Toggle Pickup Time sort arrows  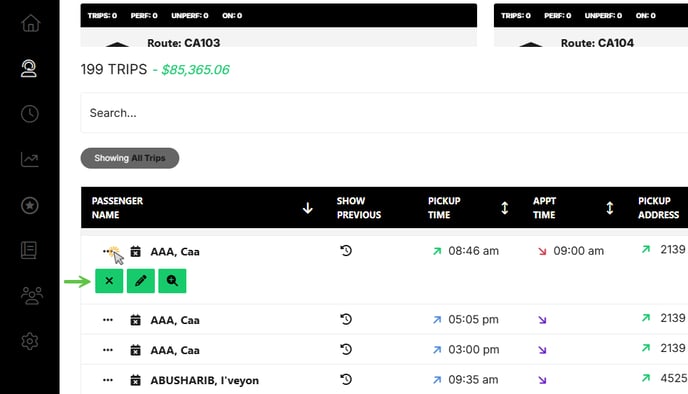[x=505, y=208]
